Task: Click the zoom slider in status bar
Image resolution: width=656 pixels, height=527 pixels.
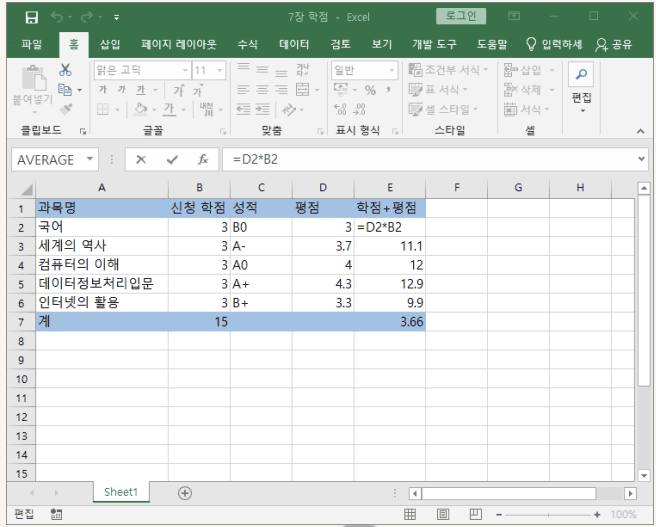Action: click(x=545, y=514)
